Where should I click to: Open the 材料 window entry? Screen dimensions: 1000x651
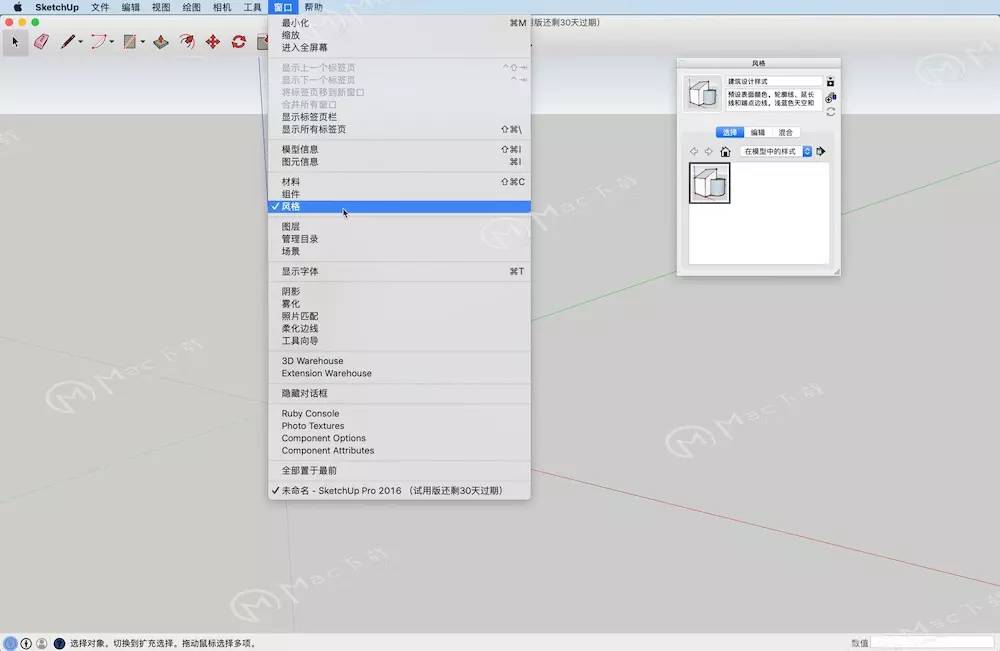[x=399, y=182]
